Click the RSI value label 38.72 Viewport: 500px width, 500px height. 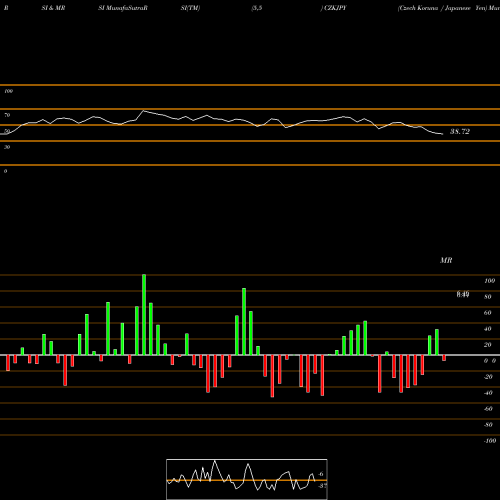coord(460,132)
